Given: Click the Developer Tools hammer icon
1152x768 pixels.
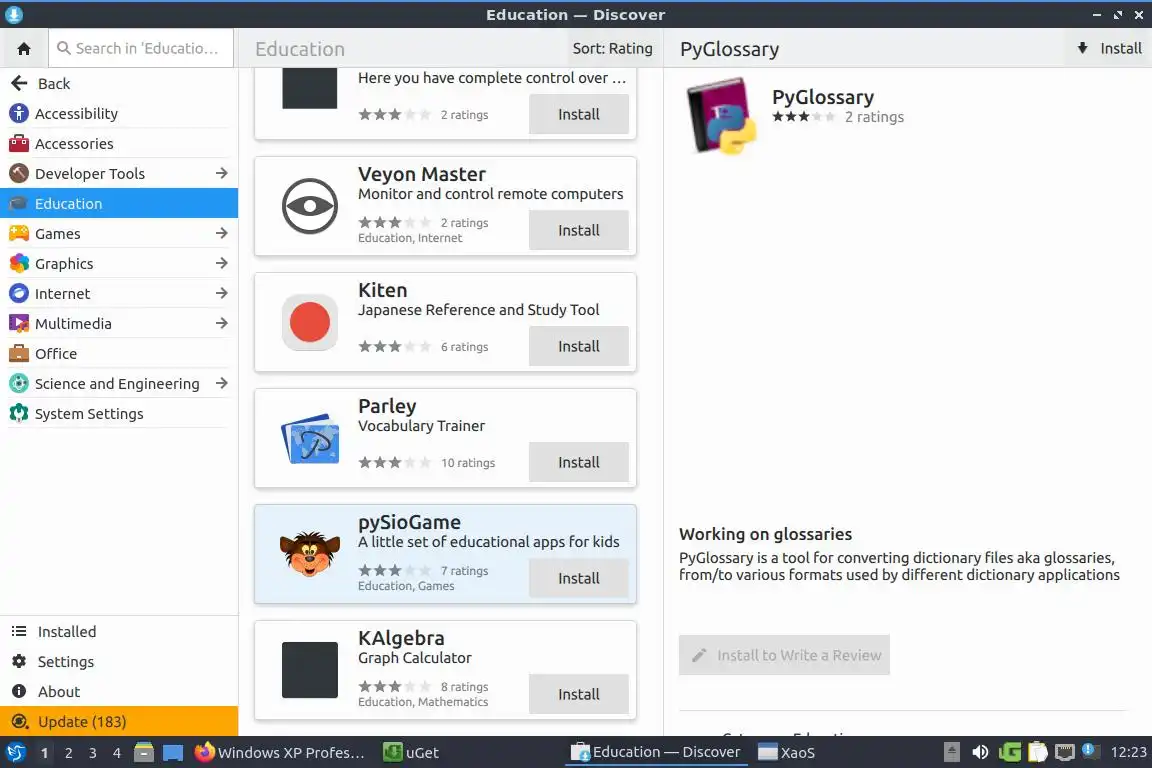Looking at the screenshot, I should pyautogui.click(x=18, y=173).
